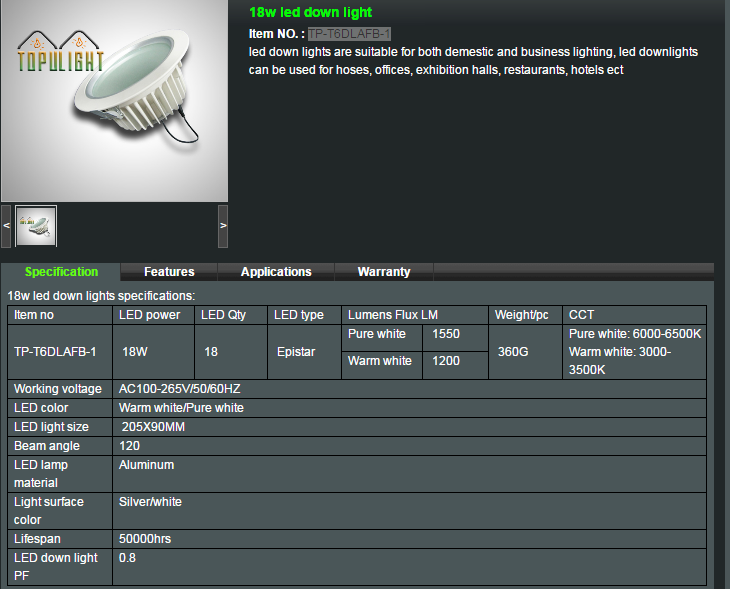Select the 205X90MM light size value
730x589 pixels.
153,427
